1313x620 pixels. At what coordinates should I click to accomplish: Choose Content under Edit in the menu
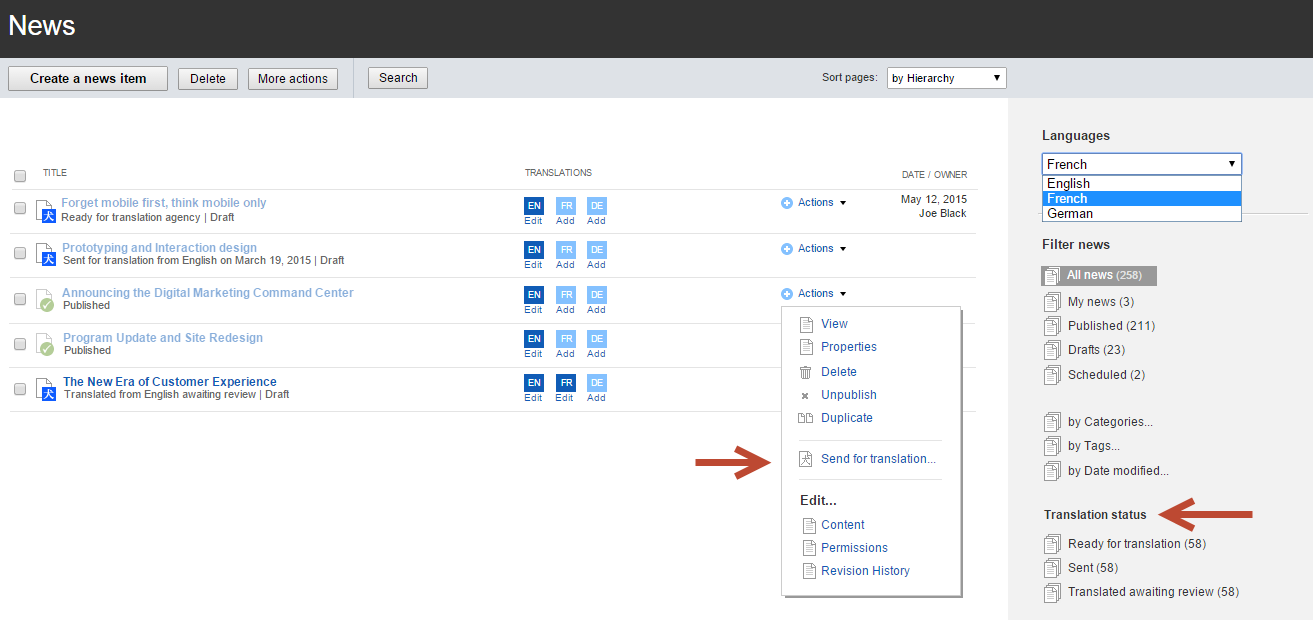(x=843, y=525)
